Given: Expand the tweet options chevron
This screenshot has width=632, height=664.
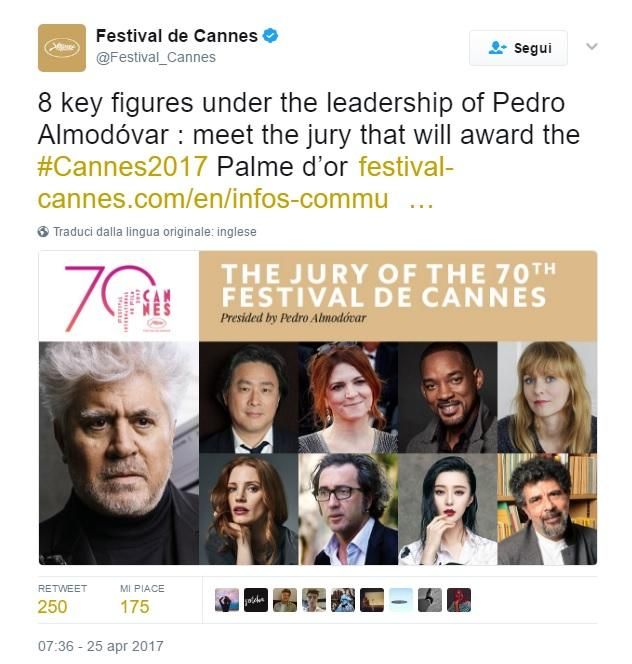Looking at the screenshot, I should tap(591, 47).
